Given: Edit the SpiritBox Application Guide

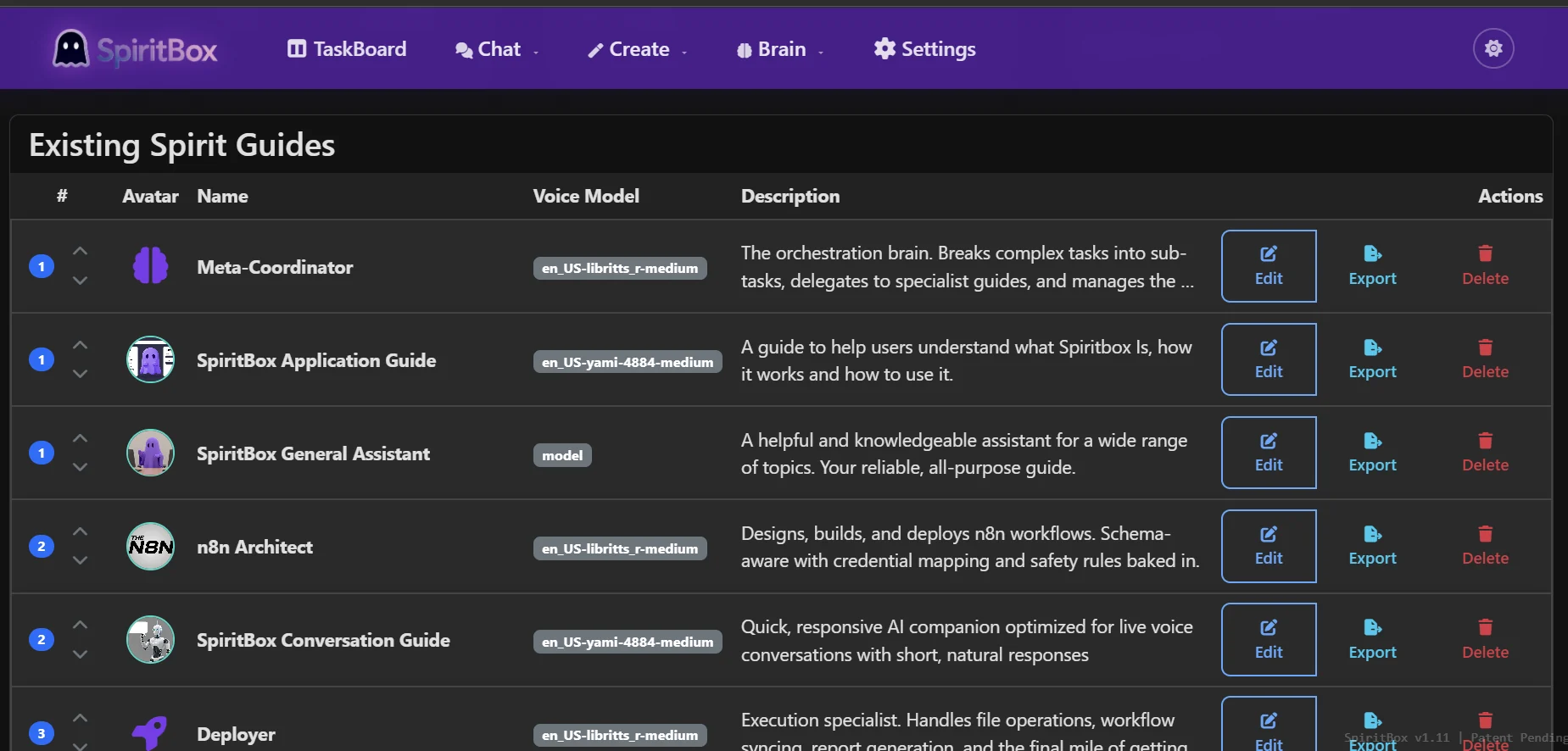Looking at the screenshot, I should pyautogui.click(x=1269, y=359).
